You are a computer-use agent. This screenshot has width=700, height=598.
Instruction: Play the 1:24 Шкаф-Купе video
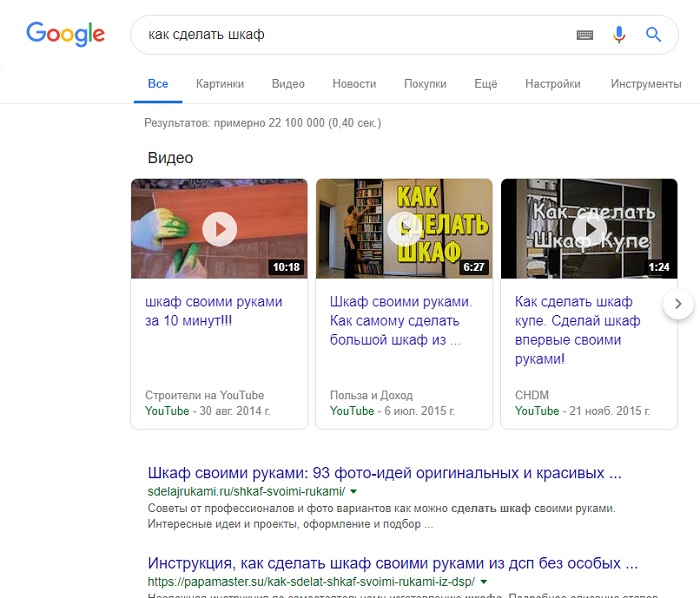[589, 229]
